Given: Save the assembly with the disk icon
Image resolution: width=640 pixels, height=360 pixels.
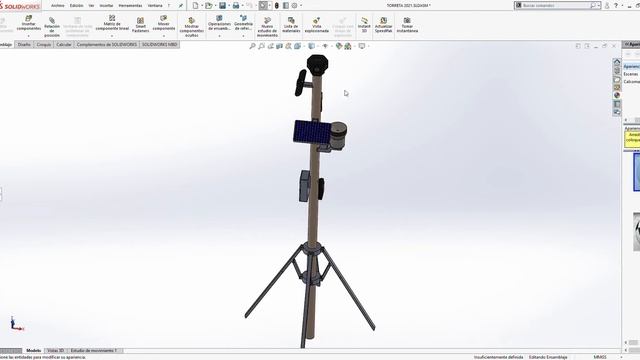Looking at the screenshot, I should click(222, 6).
